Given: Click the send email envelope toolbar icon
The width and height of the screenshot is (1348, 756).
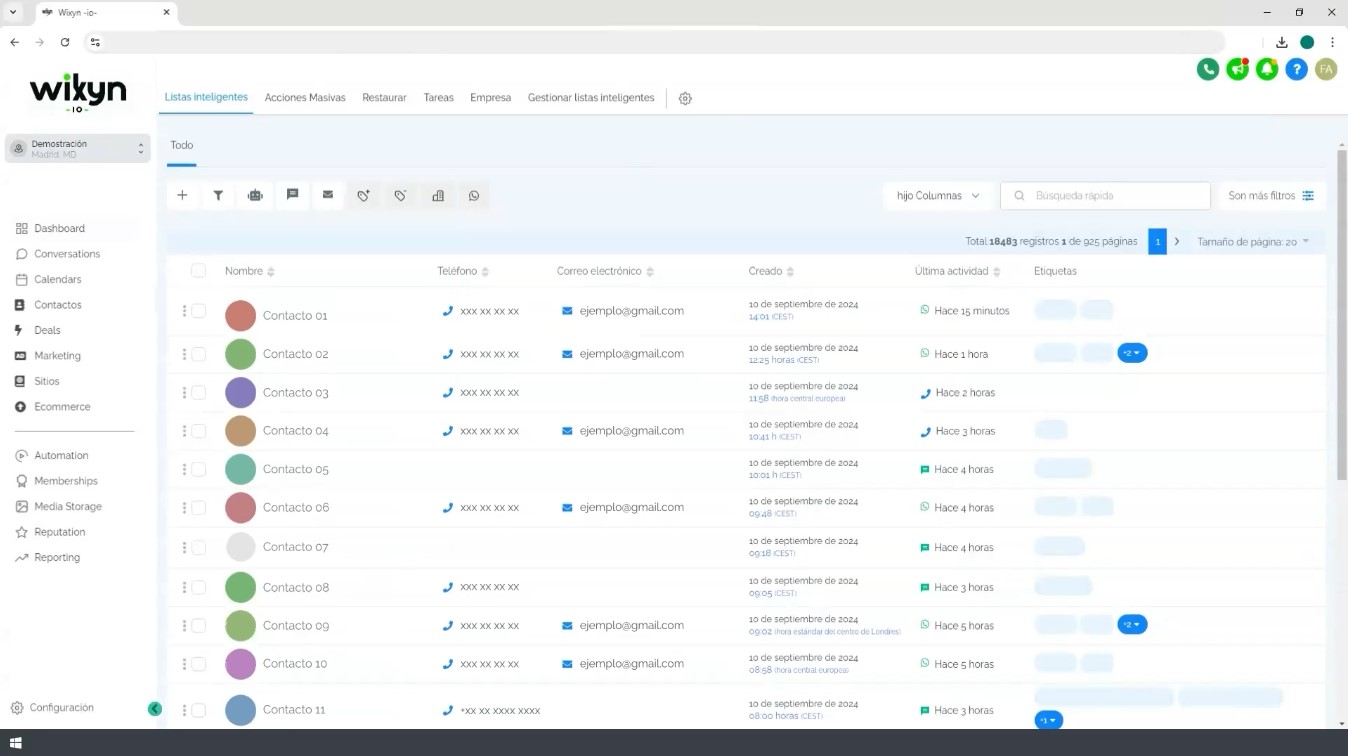Looking at the screenshot, I should 328,195.
